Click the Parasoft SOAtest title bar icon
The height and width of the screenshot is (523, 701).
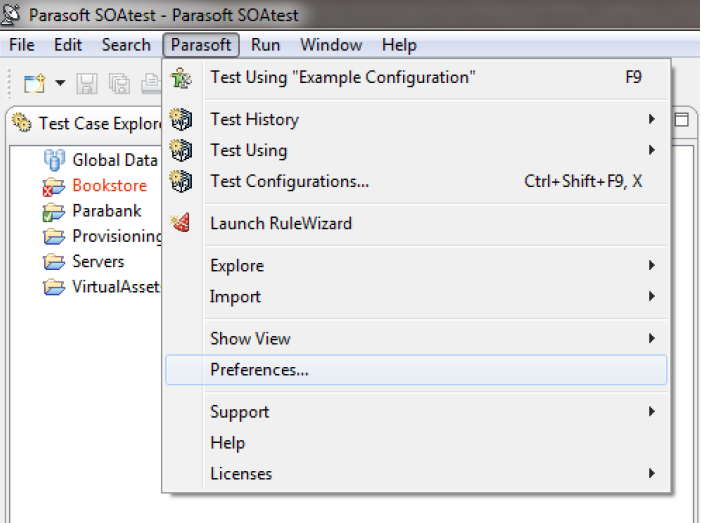click(11, 14)
